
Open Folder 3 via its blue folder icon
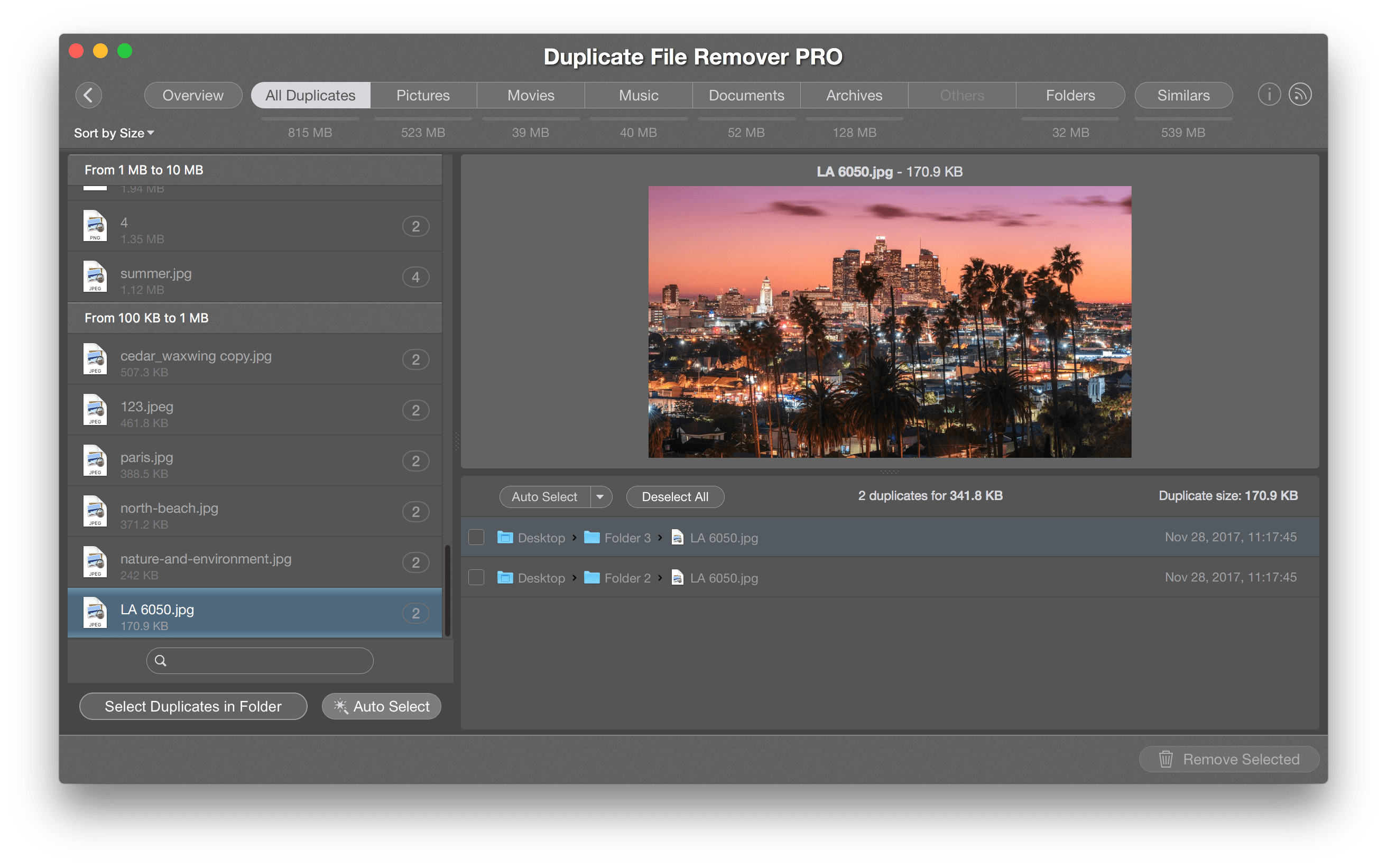591,537
